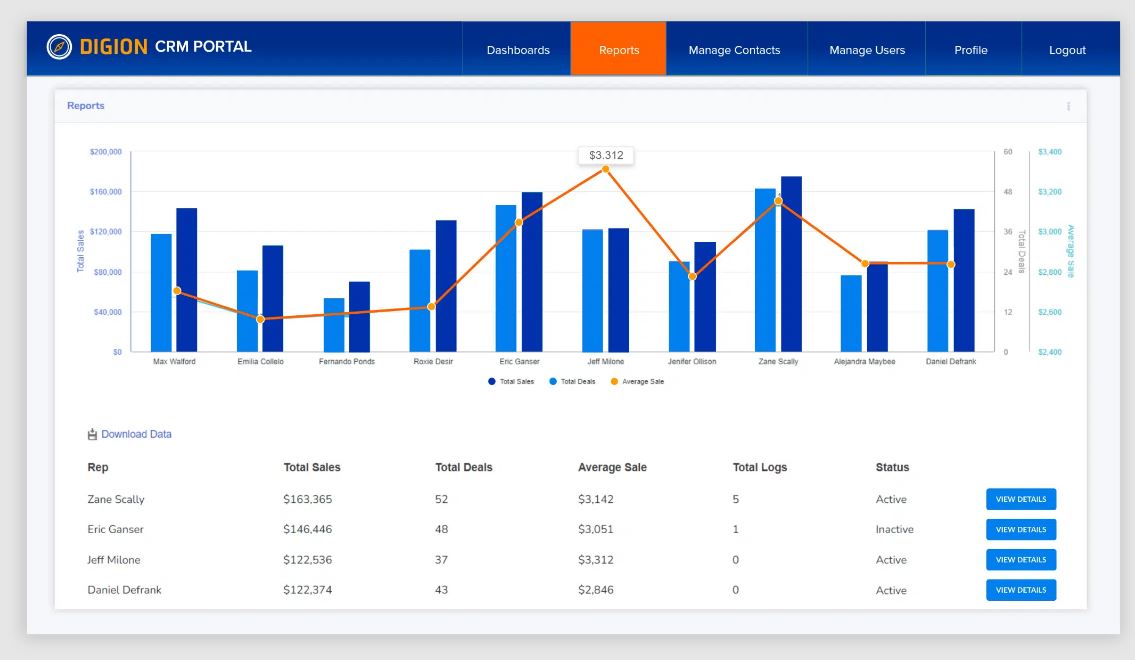Screen dimensions: 1135x660
Task: Click the DIGION CRM PORTAL title text
Action: 166,47
